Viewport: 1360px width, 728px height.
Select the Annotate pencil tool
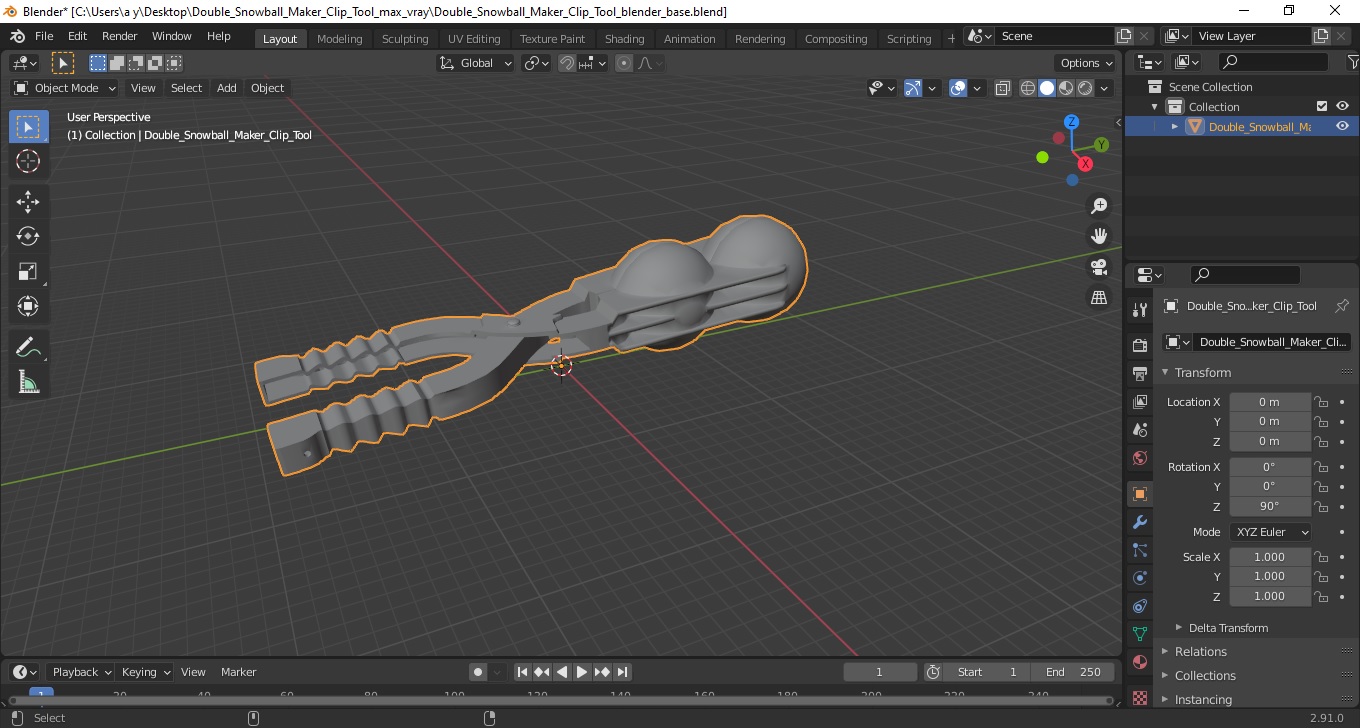[x=28, y=347]
